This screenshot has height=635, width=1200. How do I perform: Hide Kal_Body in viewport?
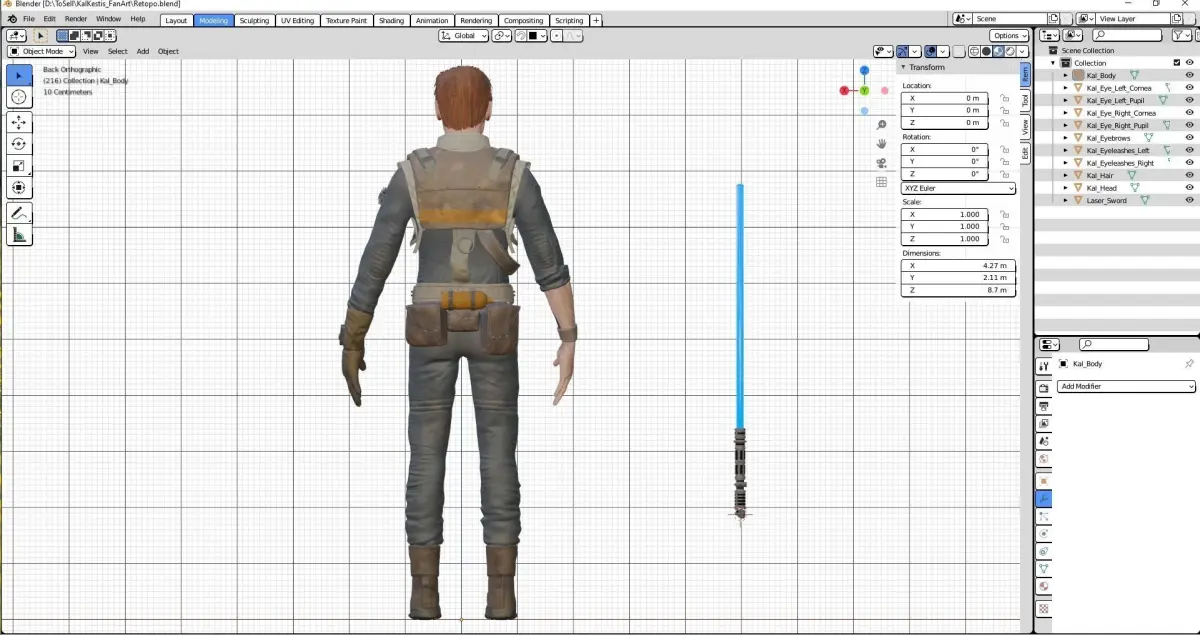1190,75
